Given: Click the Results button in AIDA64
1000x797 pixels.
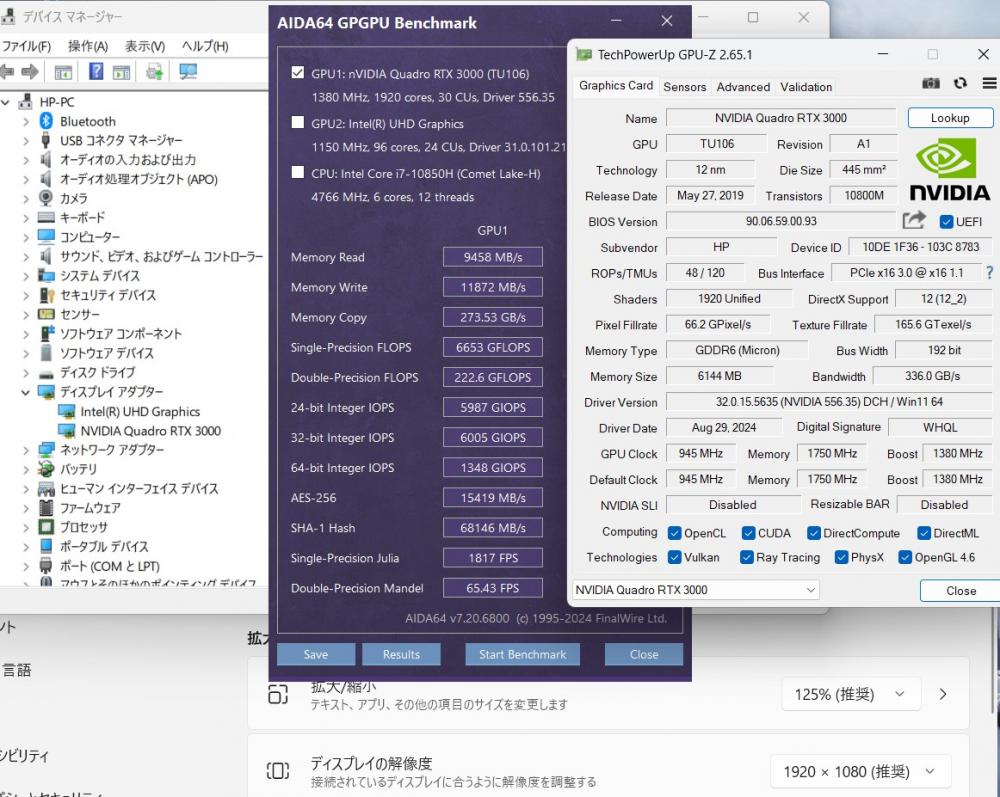Looking at the screenshot, I should click(x=401, y=654).
